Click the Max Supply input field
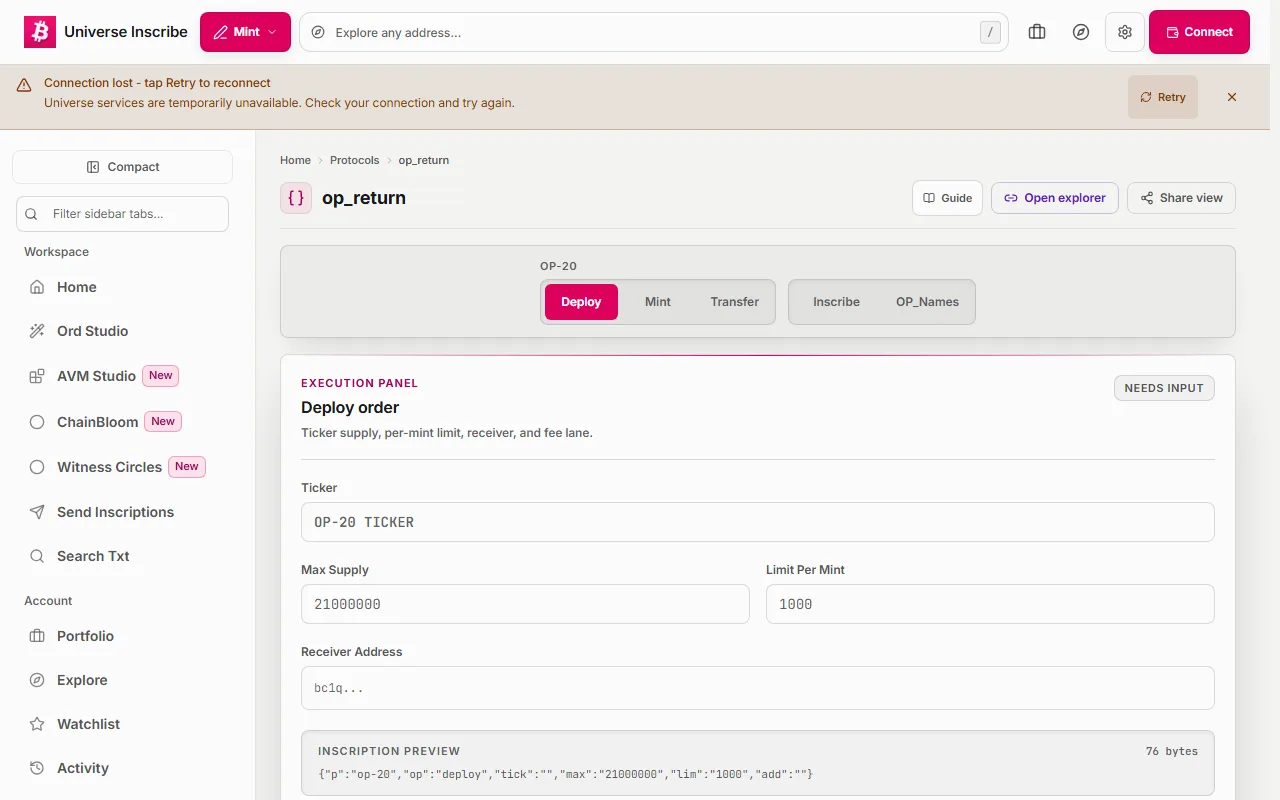 [525, 604]
